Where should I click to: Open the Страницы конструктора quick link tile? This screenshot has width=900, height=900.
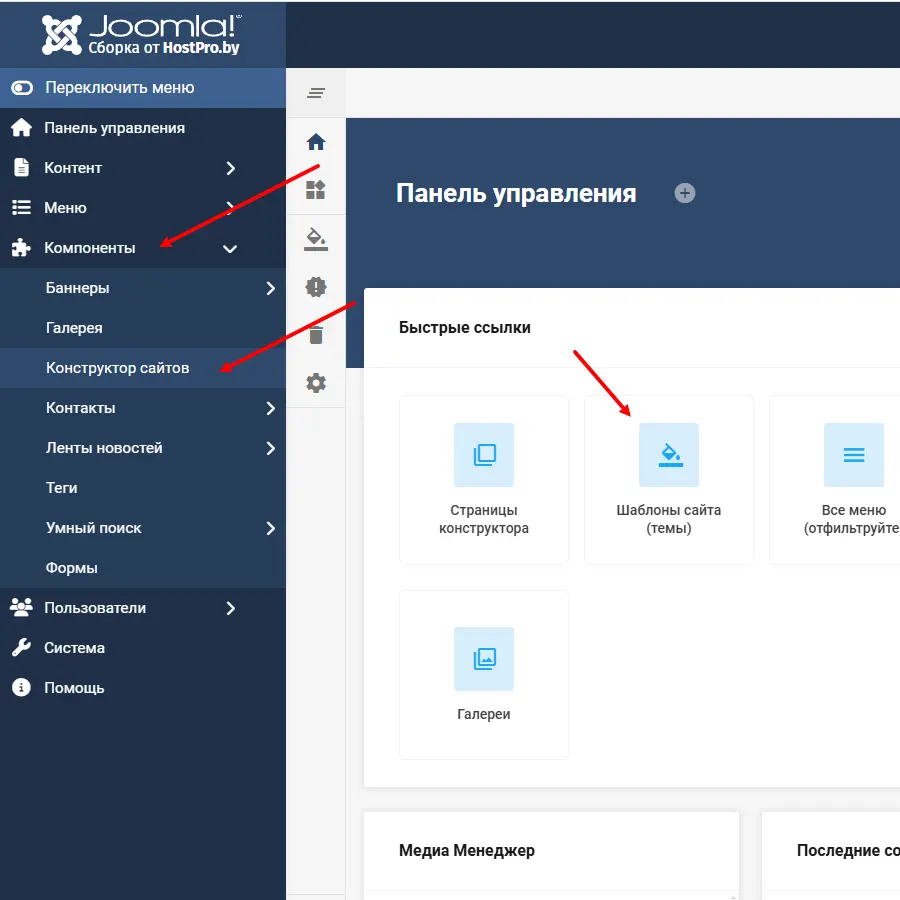[x=484, y=480]
